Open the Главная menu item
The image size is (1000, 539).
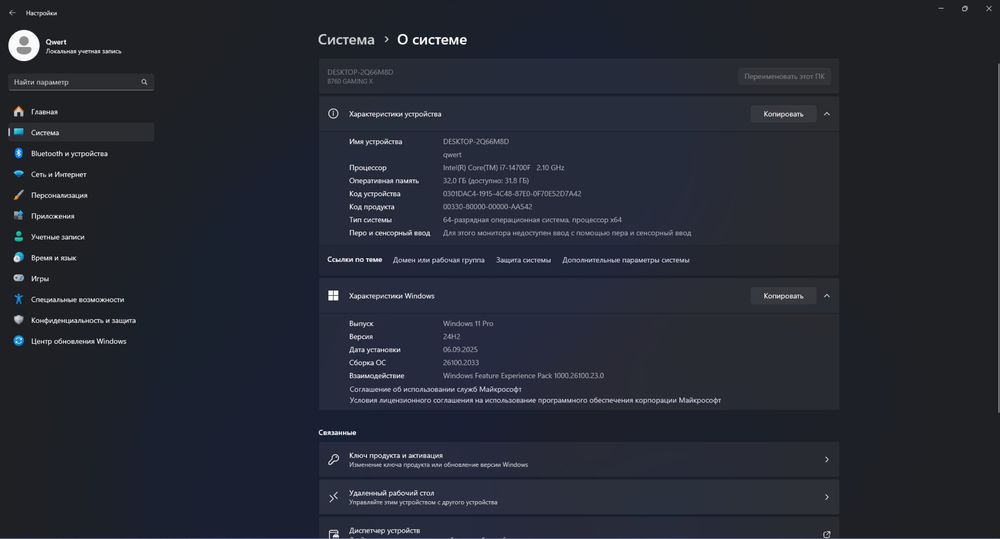[x=81, y=112]
